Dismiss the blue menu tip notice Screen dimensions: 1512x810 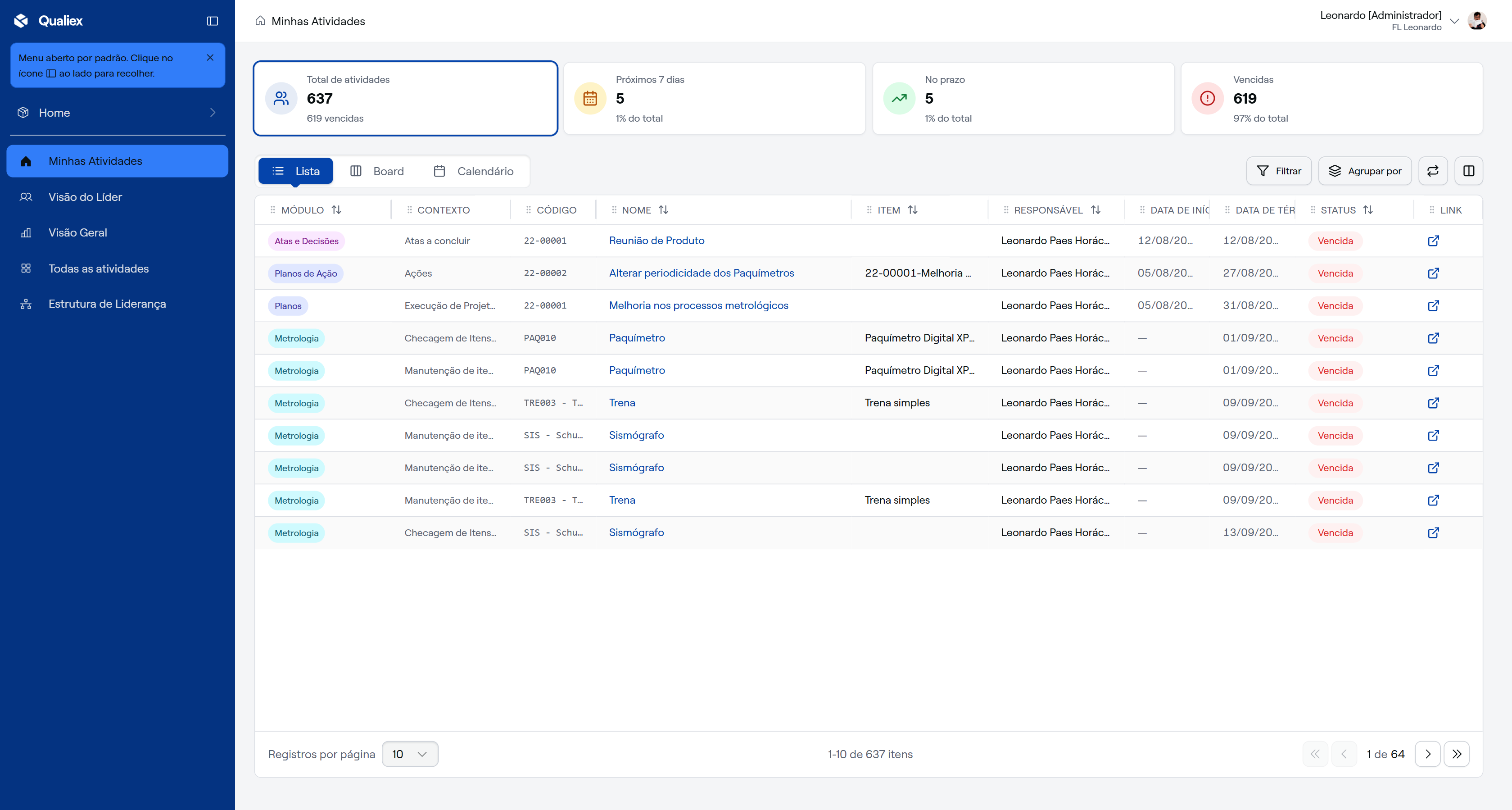[210, 58]
